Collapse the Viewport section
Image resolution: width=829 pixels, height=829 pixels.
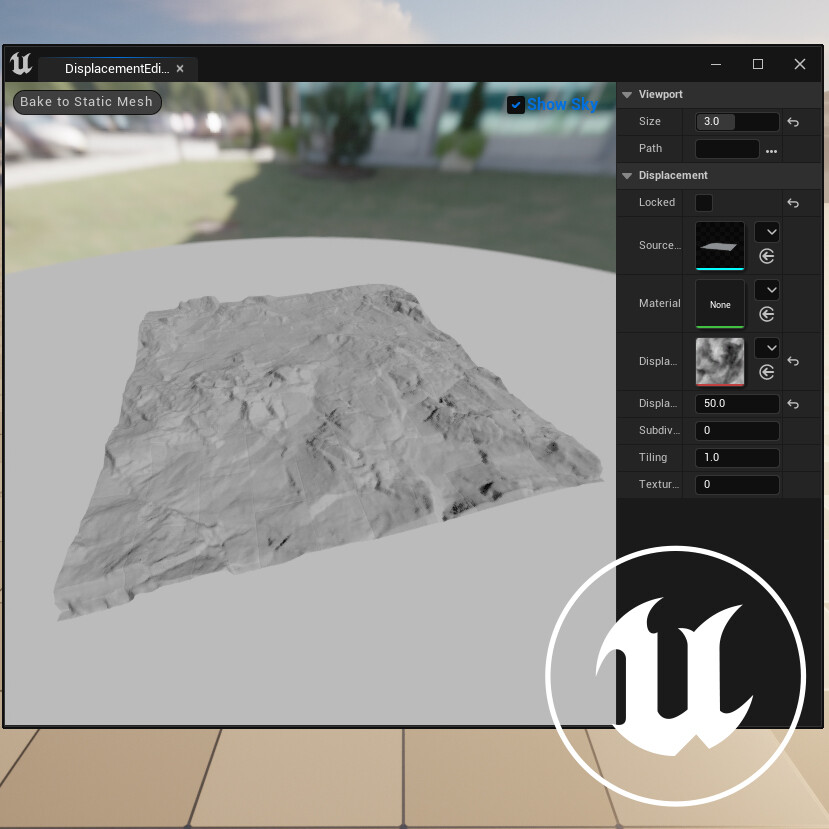[627, 94]
